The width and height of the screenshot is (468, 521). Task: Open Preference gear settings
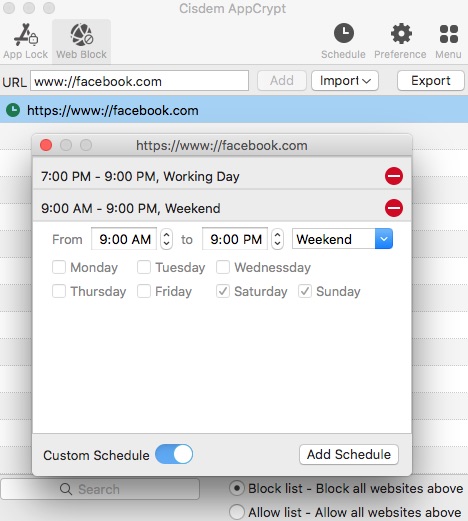(401, 33)
